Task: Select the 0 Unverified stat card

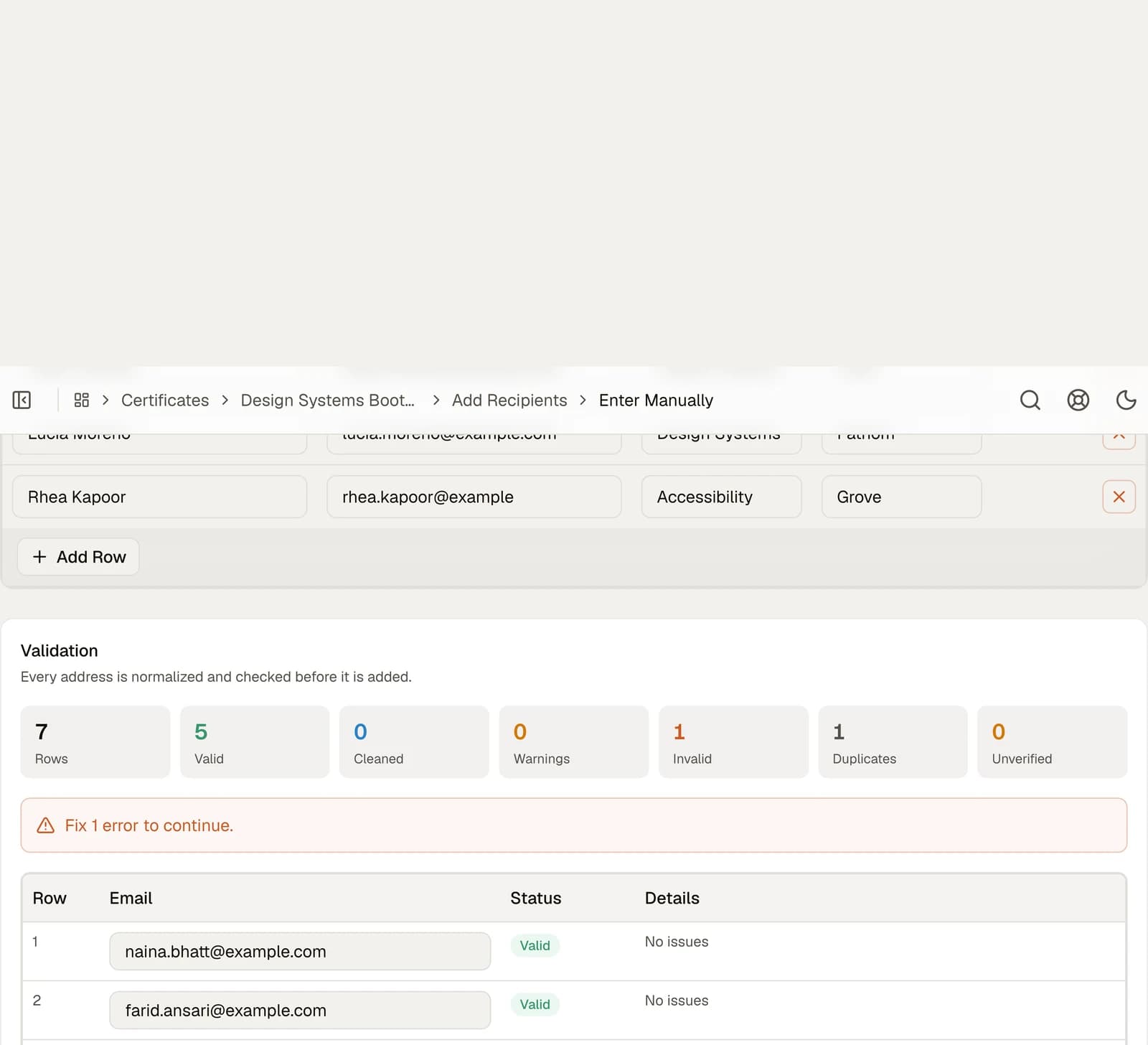Action: pyautogui.click(x=1053, y=742)
